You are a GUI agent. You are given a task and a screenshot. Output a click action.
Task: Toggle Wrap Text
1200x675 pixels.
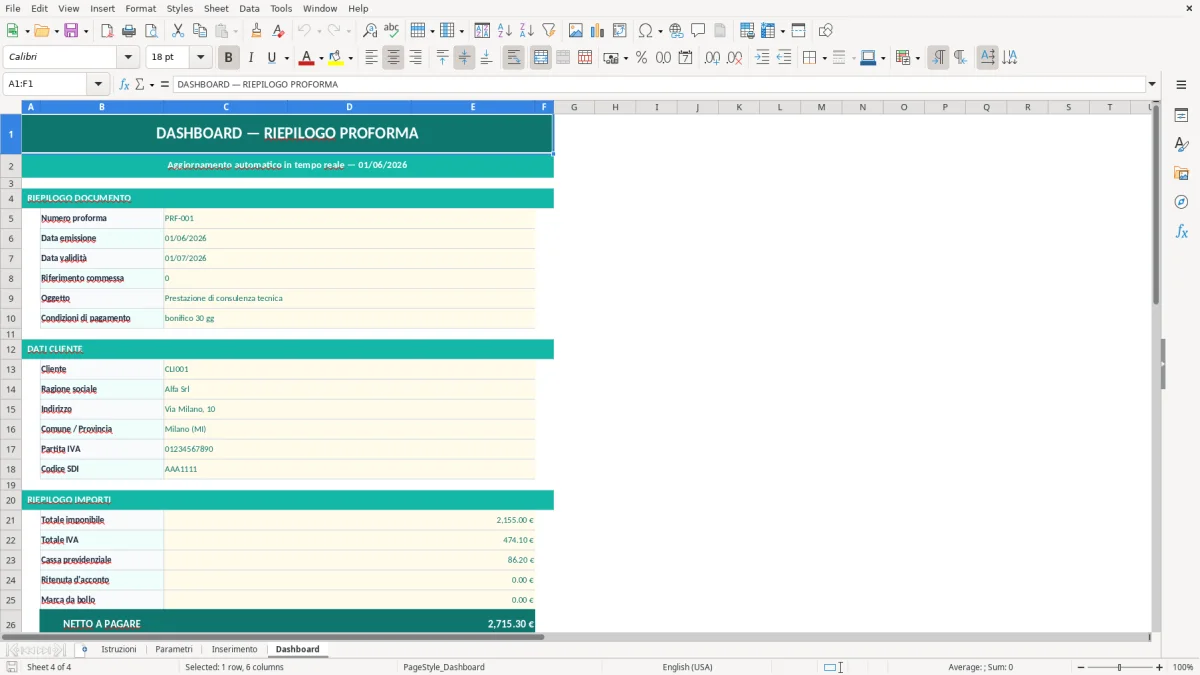tap(514, 58)
